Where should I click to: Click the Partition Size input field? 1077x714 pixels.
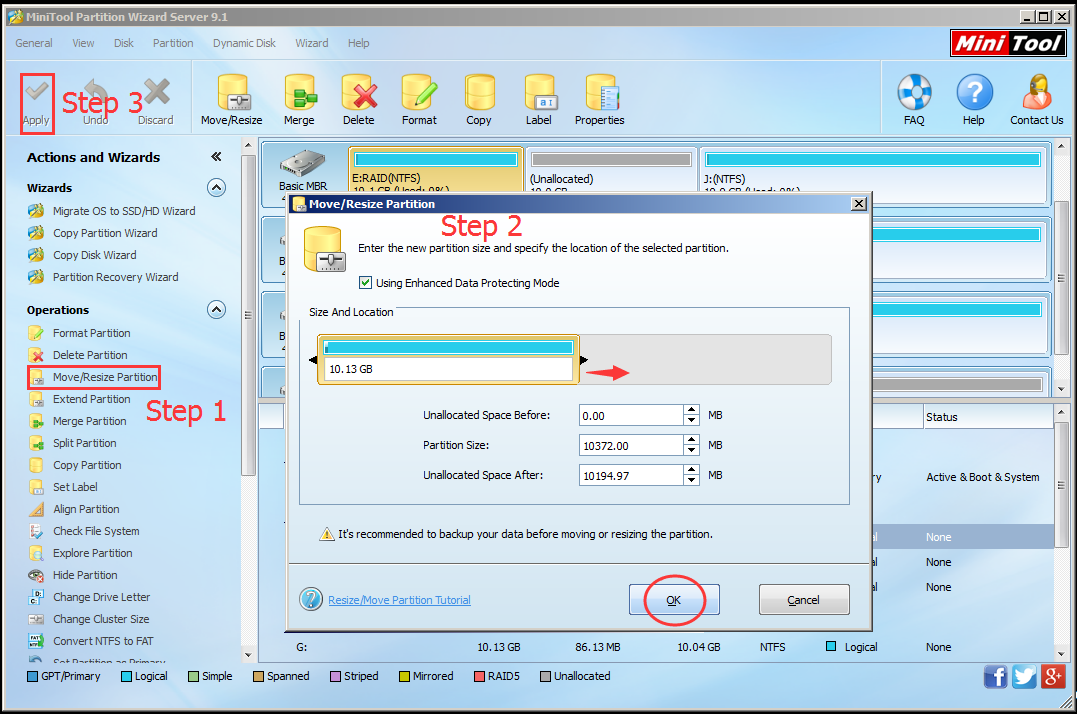pos(631,446)
